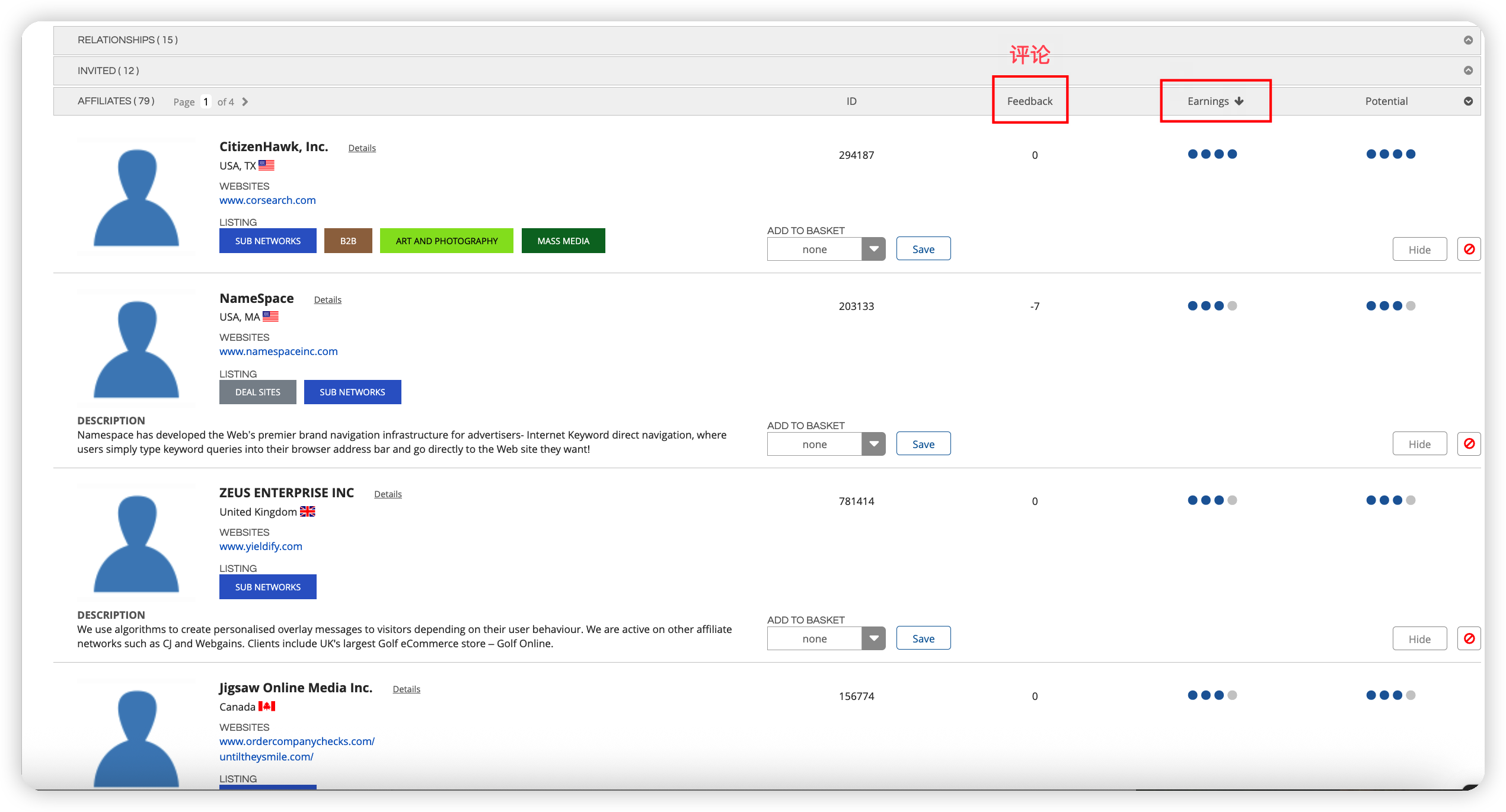
Task: Click UK flag beside United Kingdom
Action: pyautogui.click(x=307, y=512)
